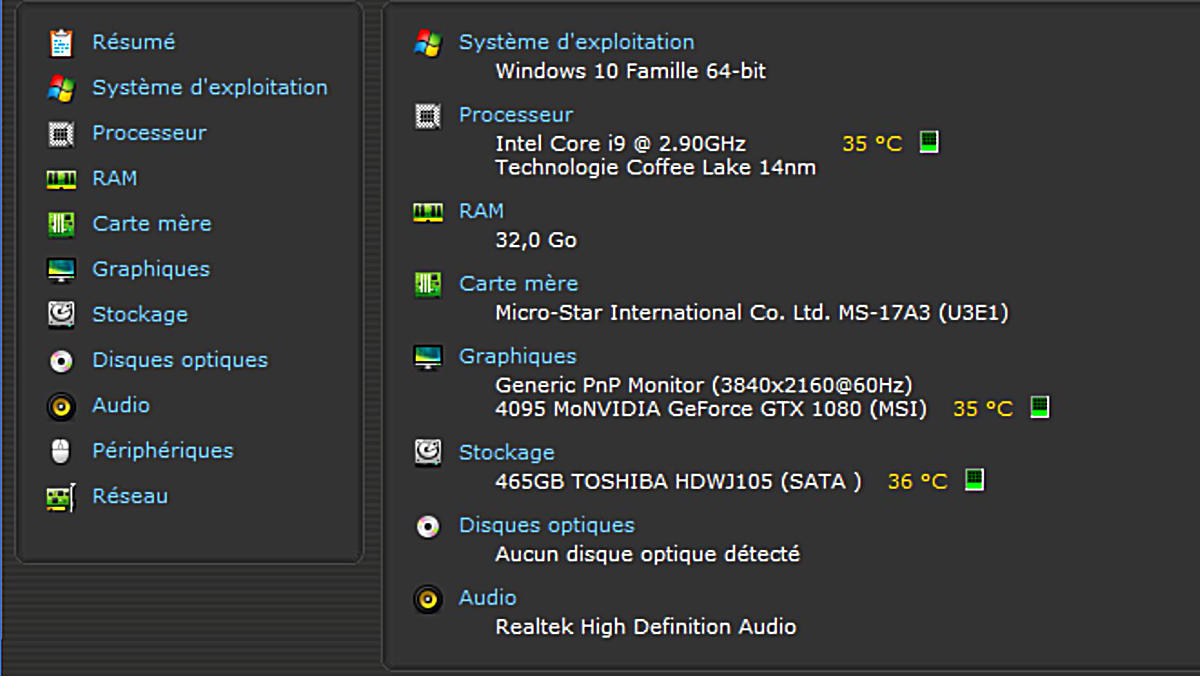The width and height of the screenshot is (1200, 677).
Task: Click green temperature gauge icon for TOSHIBA drive
Action: [974, 480]
